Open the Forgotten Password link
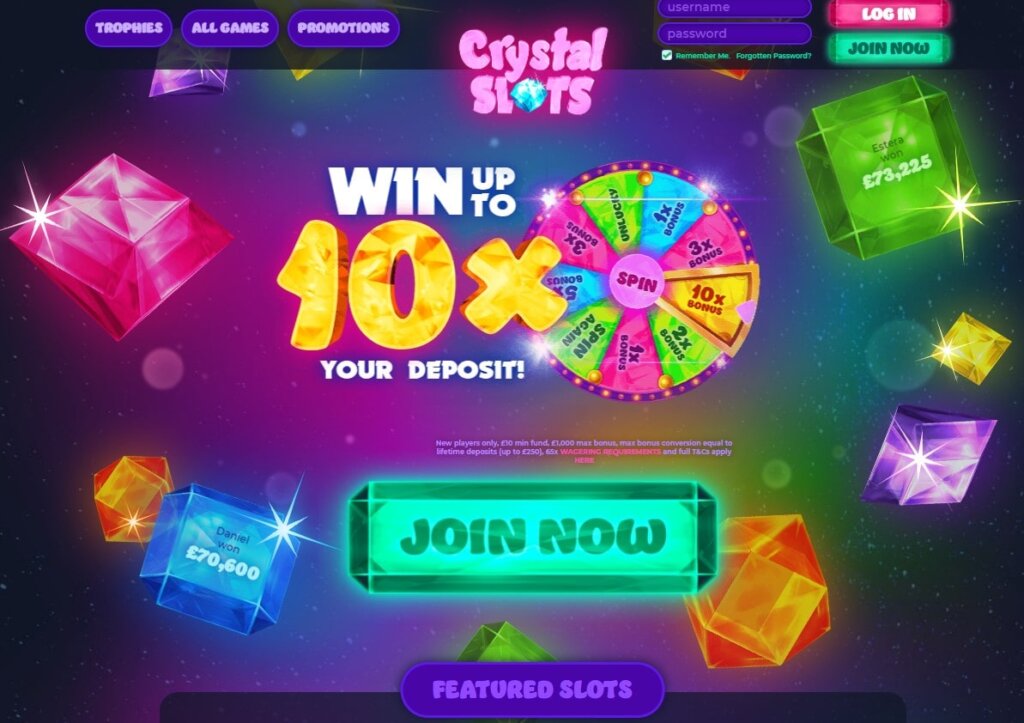The height and width of the screenshot is (723, 1024). 773,56
